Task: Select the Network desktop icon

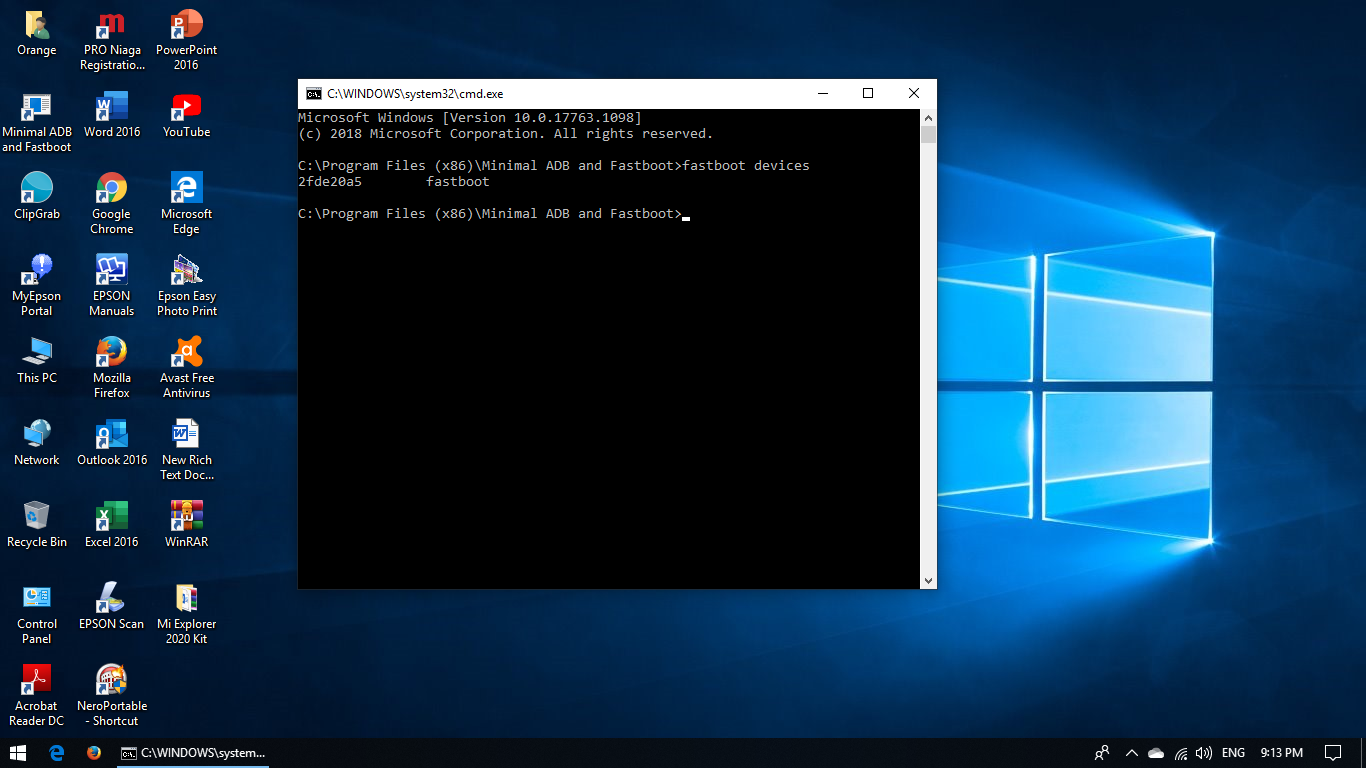Action: coord(37,444)
